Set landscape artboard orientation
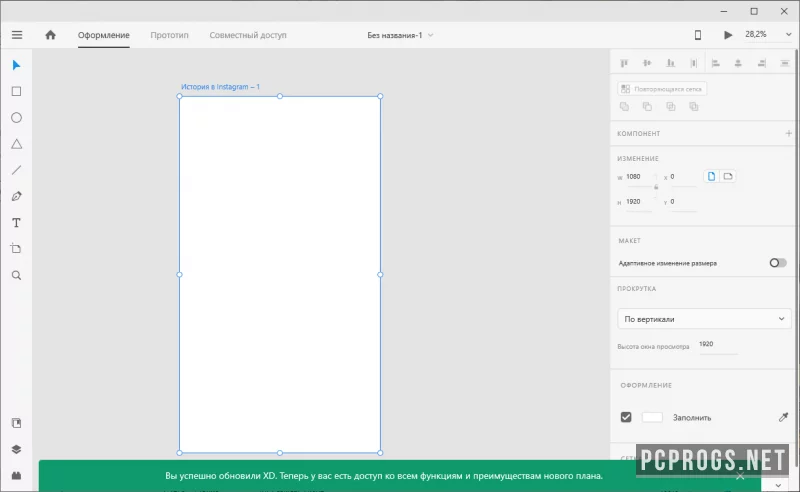 pyautogui.click(x=728, y=177)
